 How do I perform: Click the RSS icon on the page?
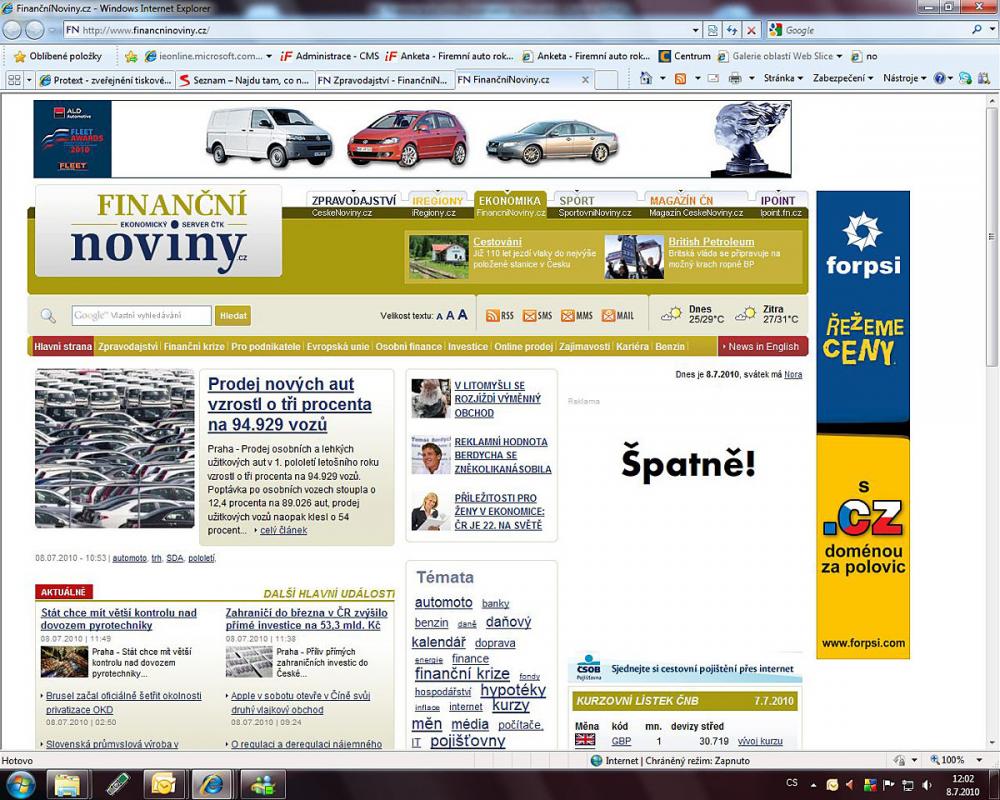492,315
